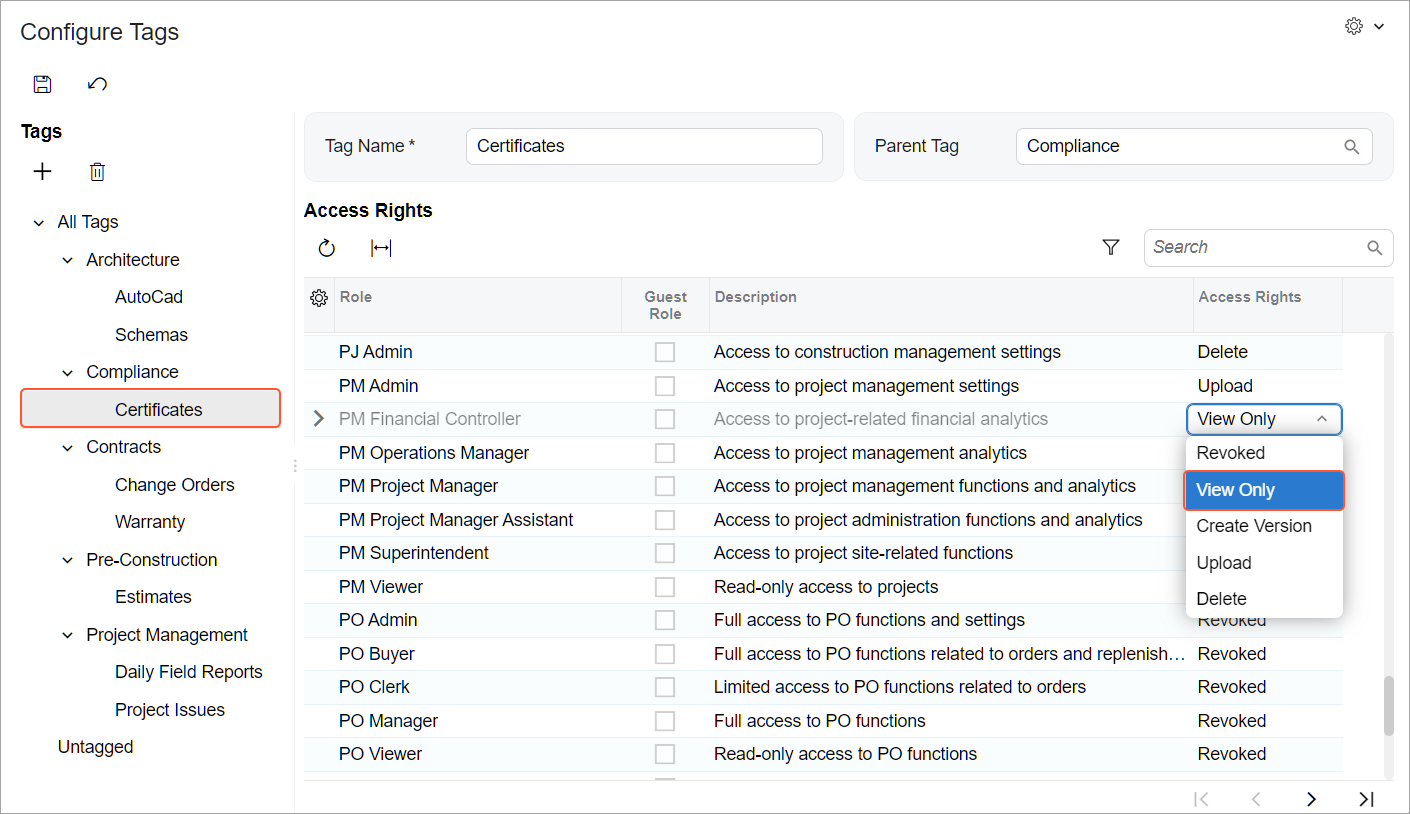This screenshot has width=1410, height=814.
Task: Add a new tag with the plus icon
Action: (x=42, y=172)
